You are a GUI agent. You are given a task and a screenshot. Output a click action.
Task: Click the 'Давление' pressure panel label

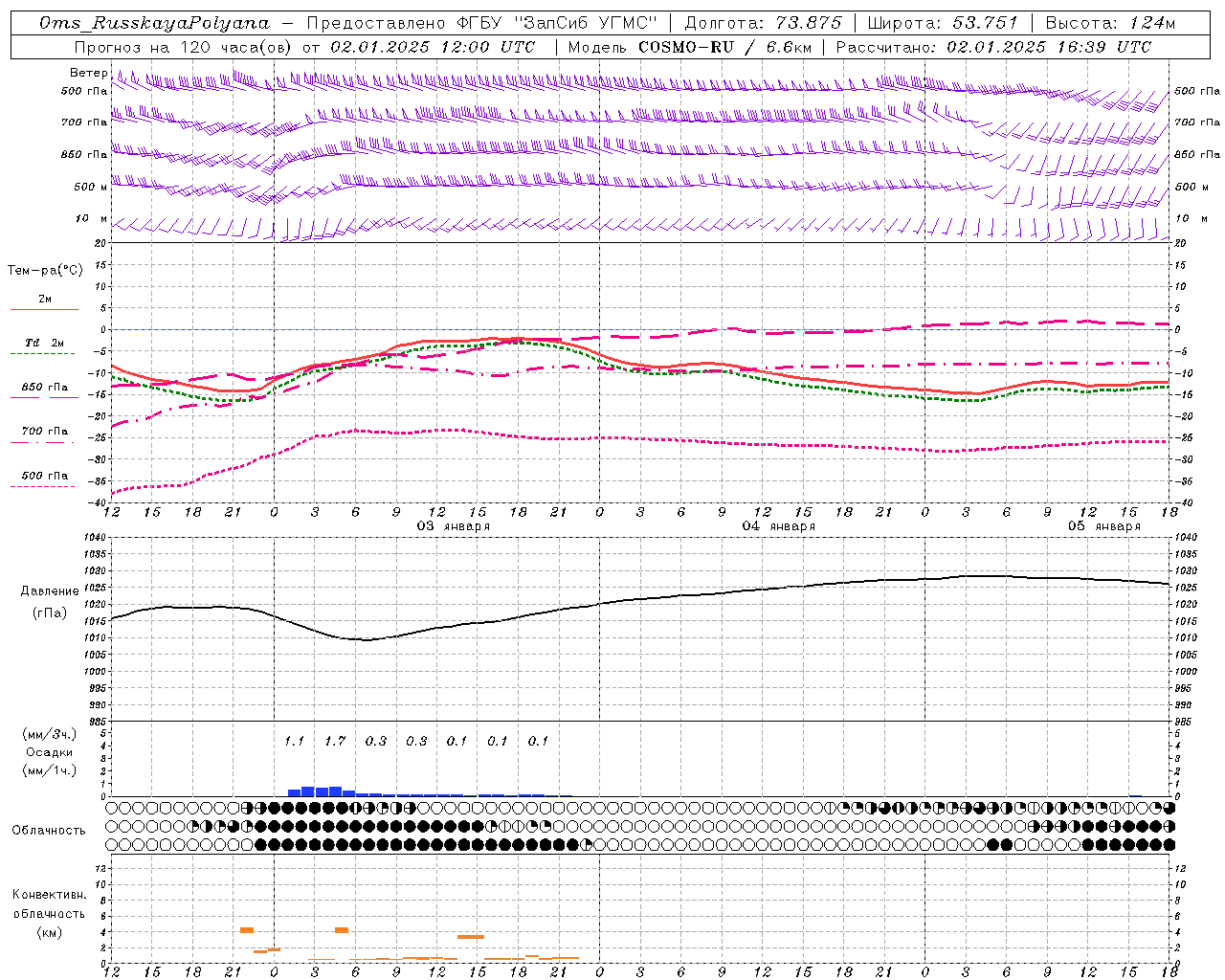(50, 591)
